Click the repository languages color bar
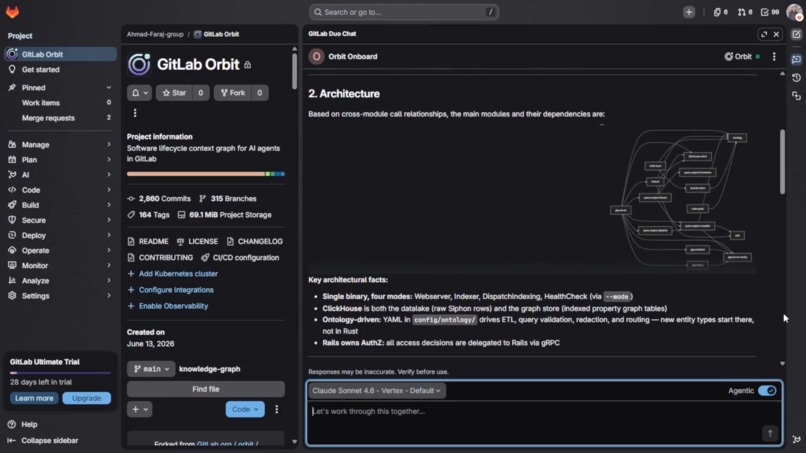 pyautogui.click(x=206, y=174)
